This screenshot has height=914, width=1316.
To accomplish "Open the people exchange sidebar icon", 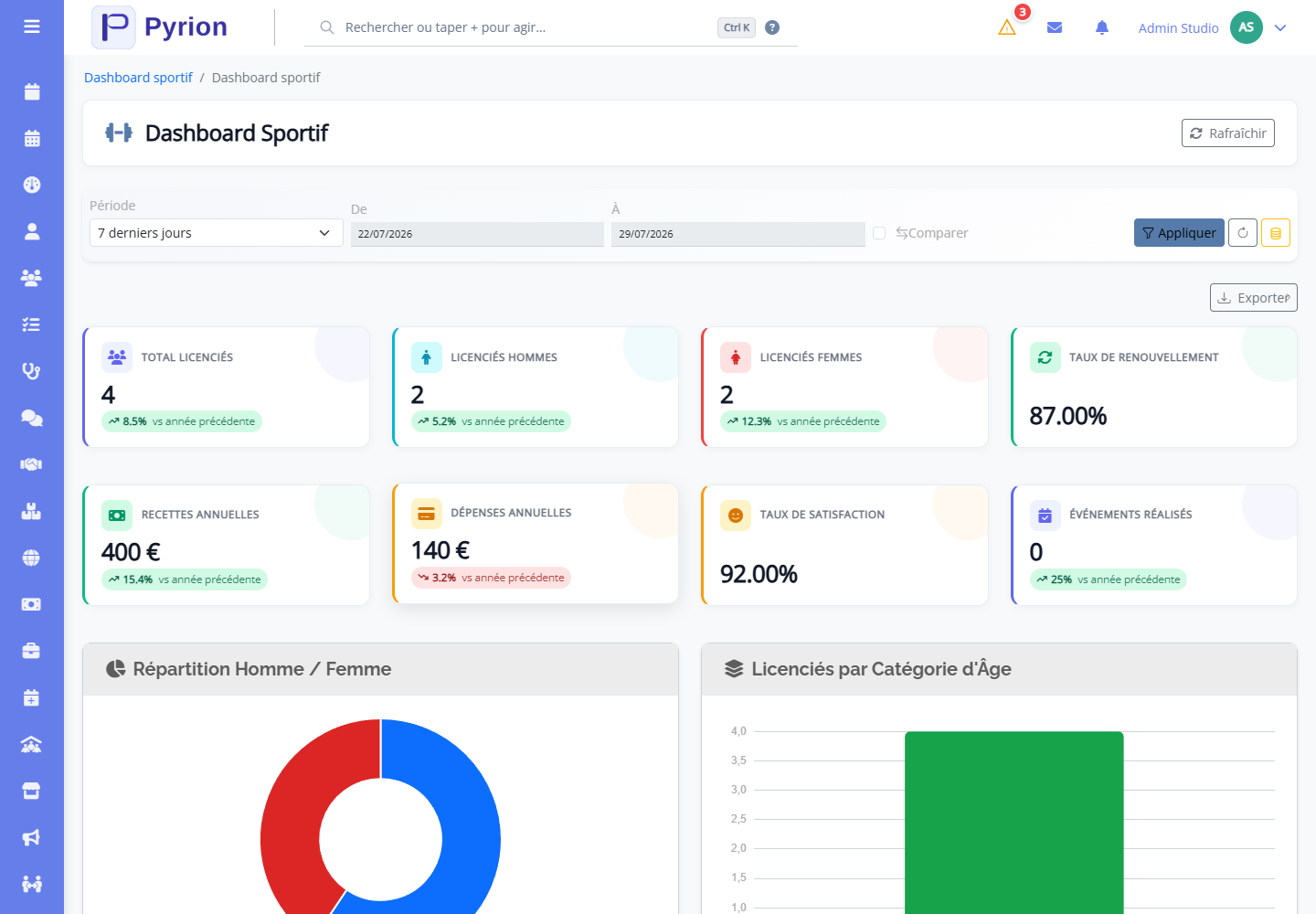I will 32,885.
